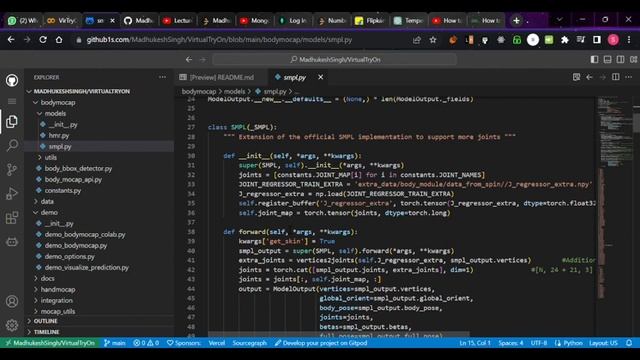The image size is (640, 360).
Task: Open the Remote Explorer activity icon
Action: point(12,242)
